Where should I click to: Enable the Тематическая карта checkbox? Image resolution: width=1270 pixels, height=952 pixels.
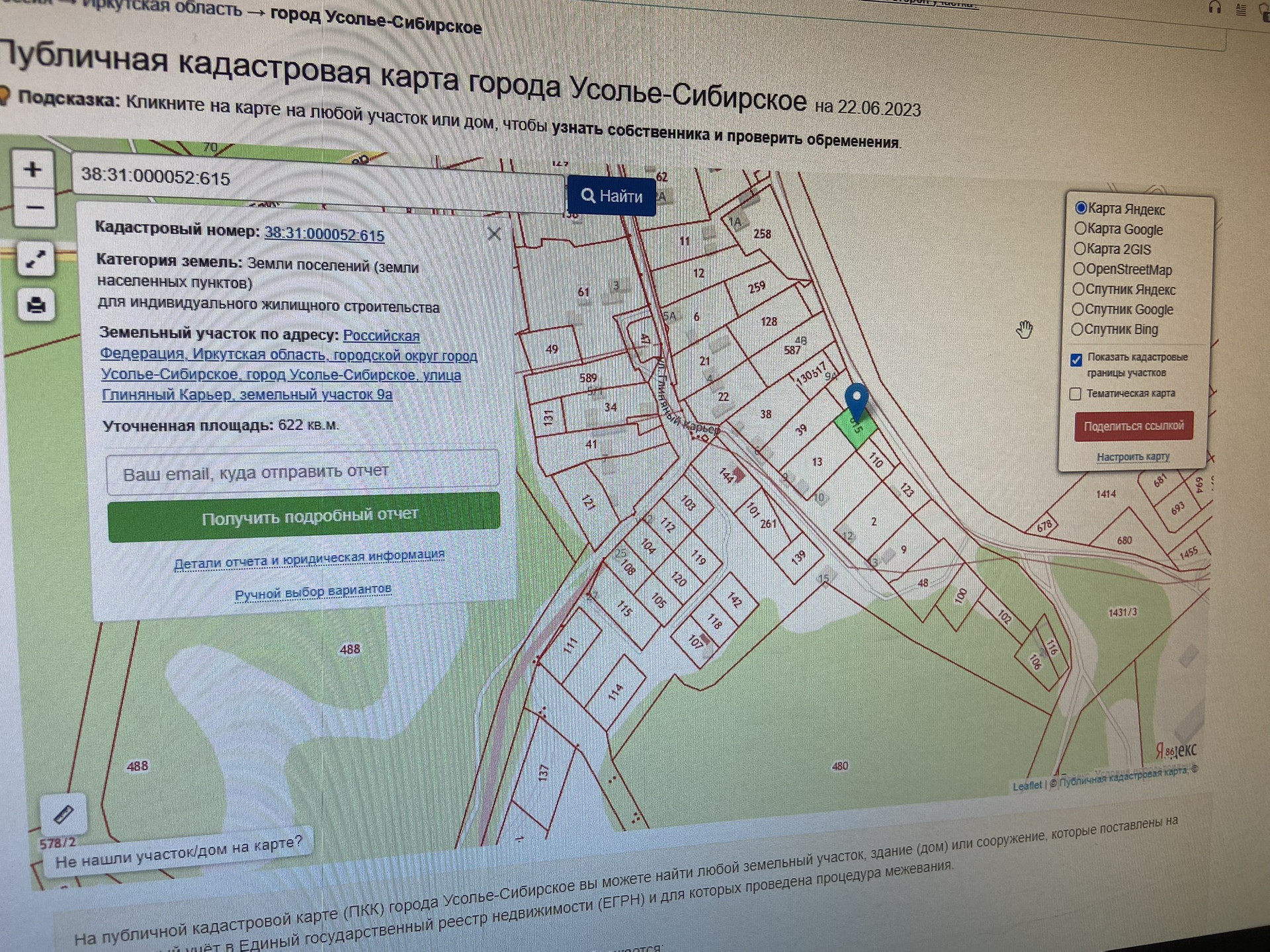[1076, 394]
